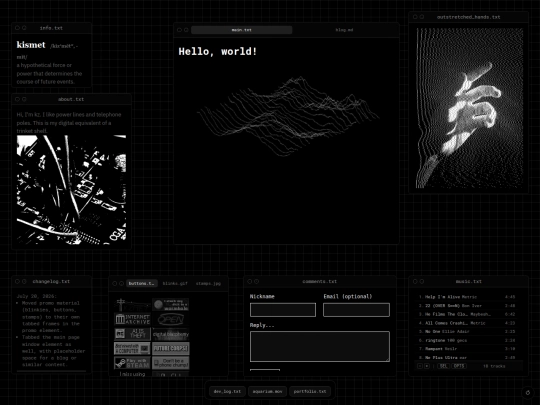Select the buttons.t… tab
The width and height of the screenshot is (540, 405).
pos(142,283)
